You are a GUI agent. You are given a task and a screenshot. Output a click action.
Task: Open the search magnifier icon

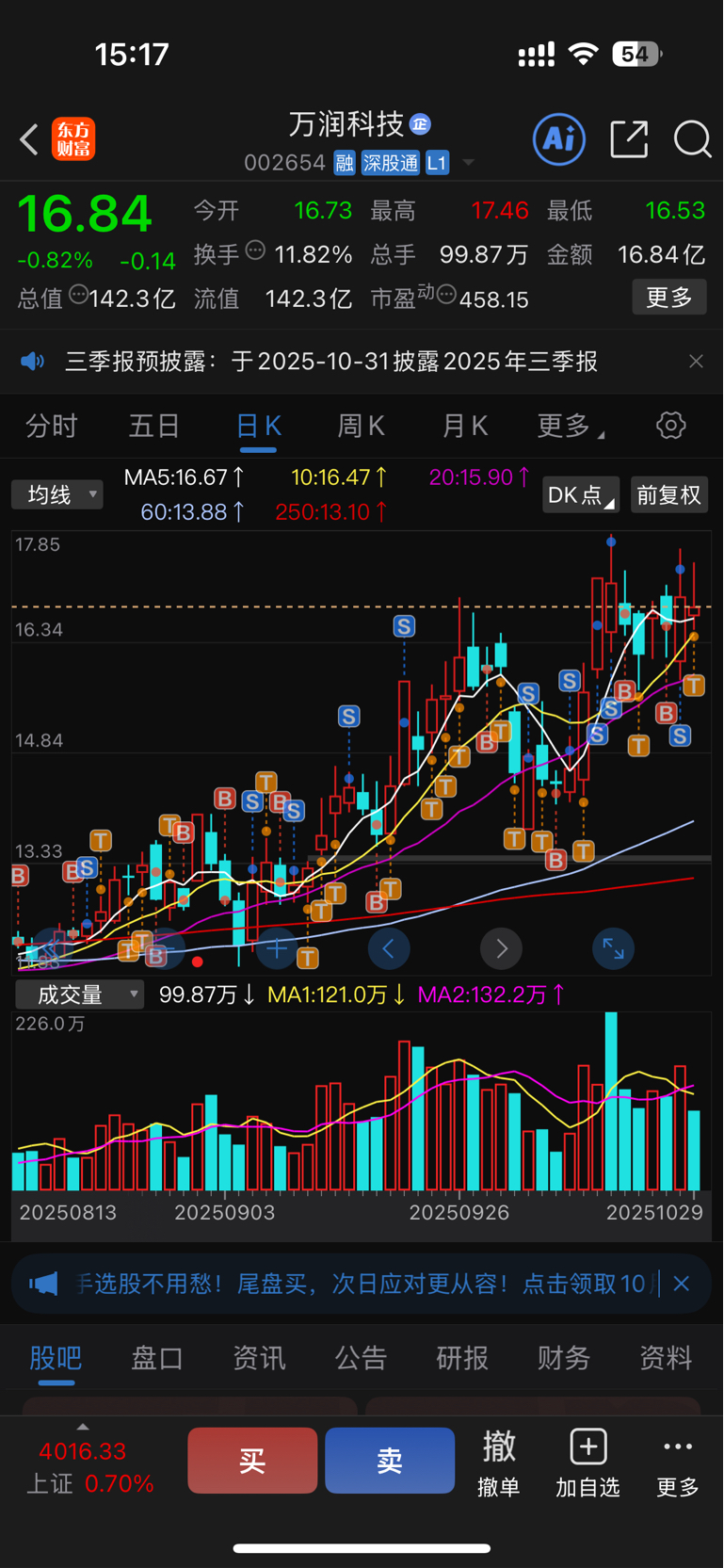[692, 139]
